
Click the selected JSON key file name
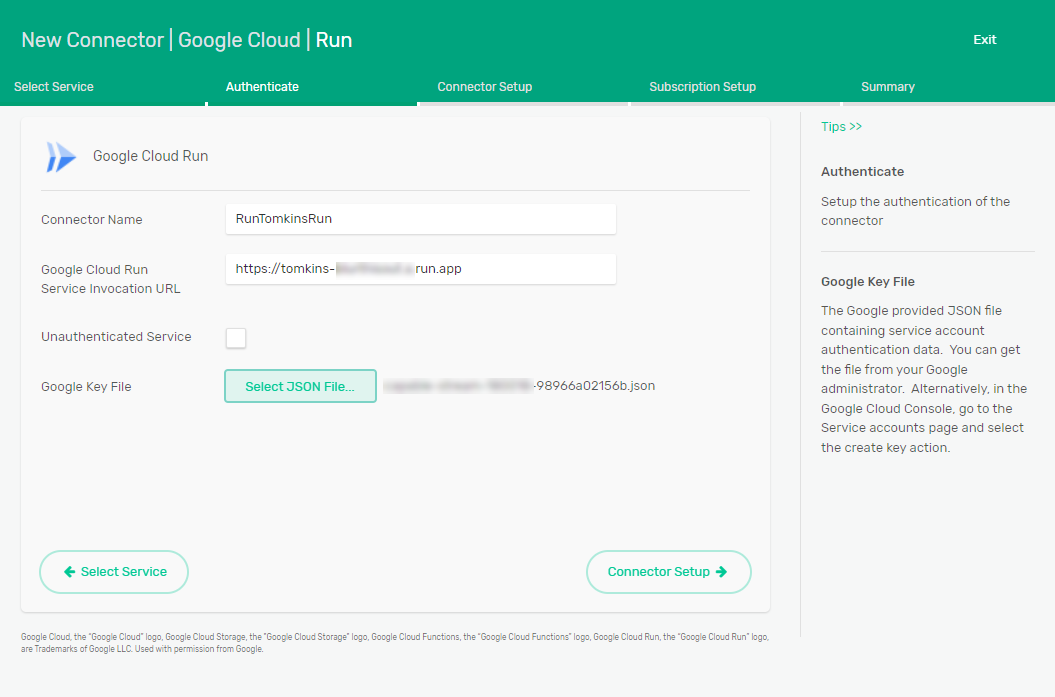click(x=520, y=386)
